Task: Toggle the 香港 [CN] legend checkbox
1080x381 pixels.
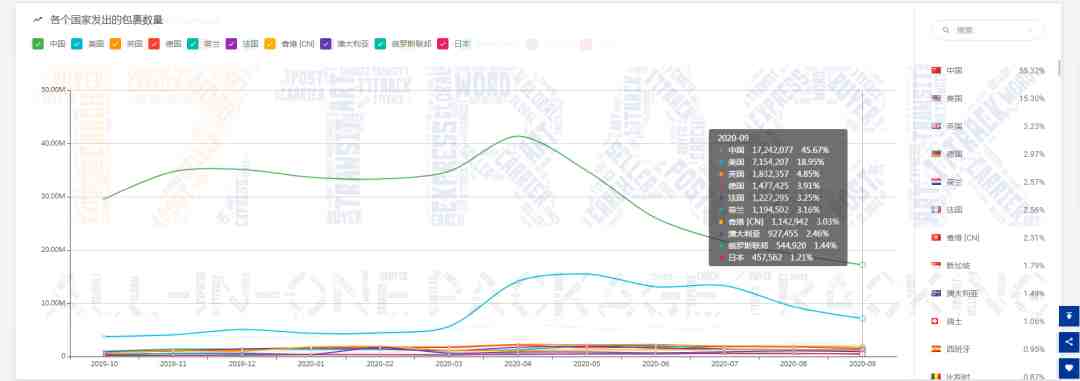Action: pyautogui.click(x=270, y=43)
